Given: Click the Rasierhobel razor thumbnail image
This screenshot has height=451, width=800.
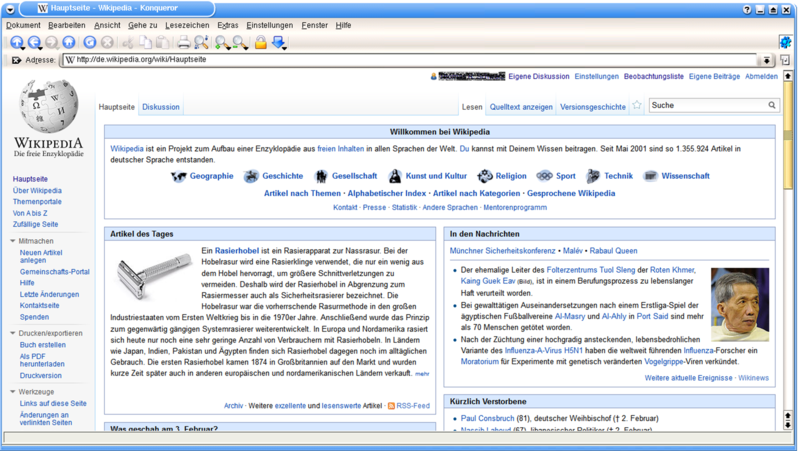Looking at the screenshot, I should 154,276.
